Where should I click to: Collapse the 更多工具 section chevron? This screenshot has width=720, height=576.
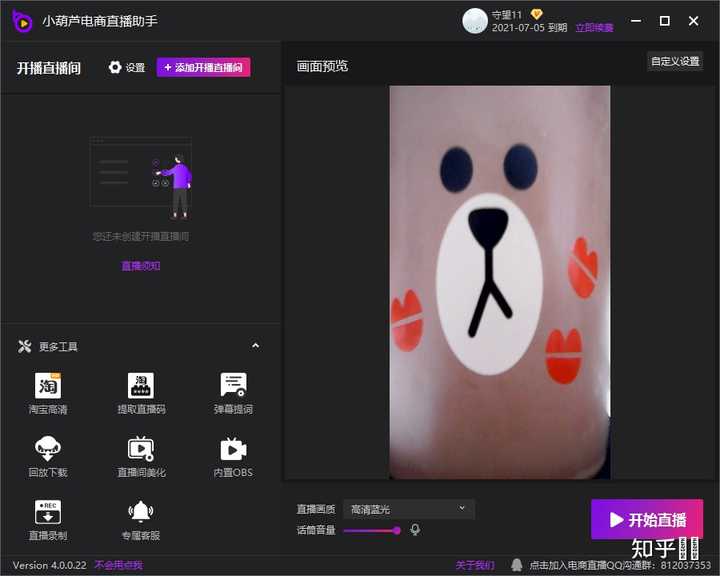(256, 345)
